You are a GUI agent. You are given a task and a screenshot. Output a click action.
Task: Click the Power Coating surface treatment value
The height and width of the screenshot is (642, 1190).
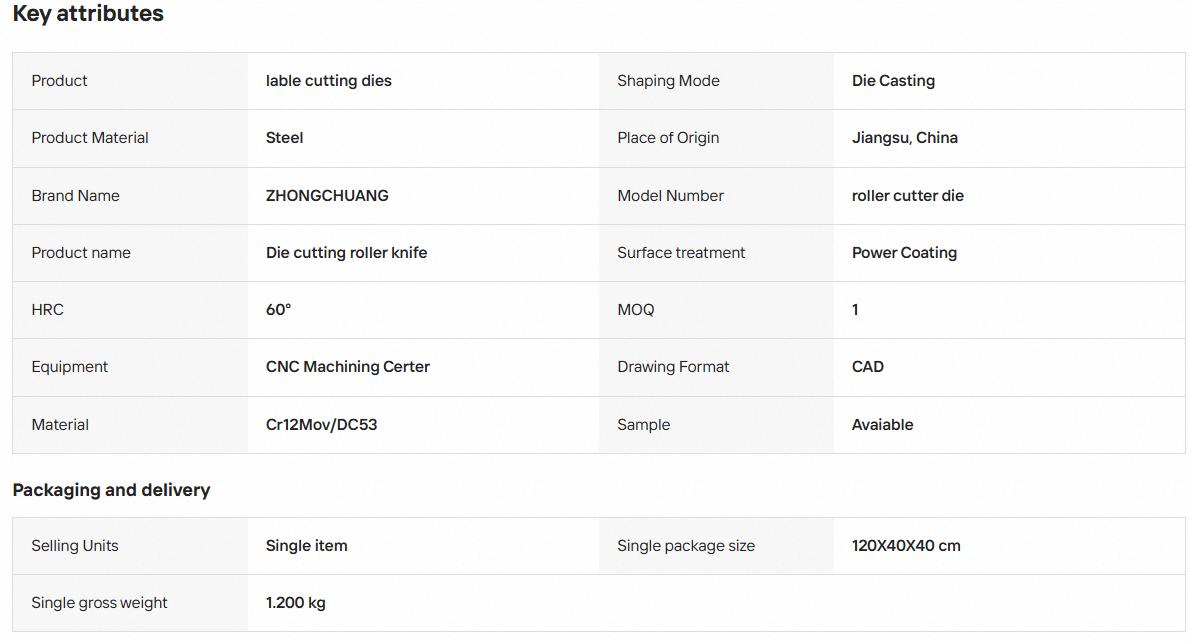click(x=904, y=252)
